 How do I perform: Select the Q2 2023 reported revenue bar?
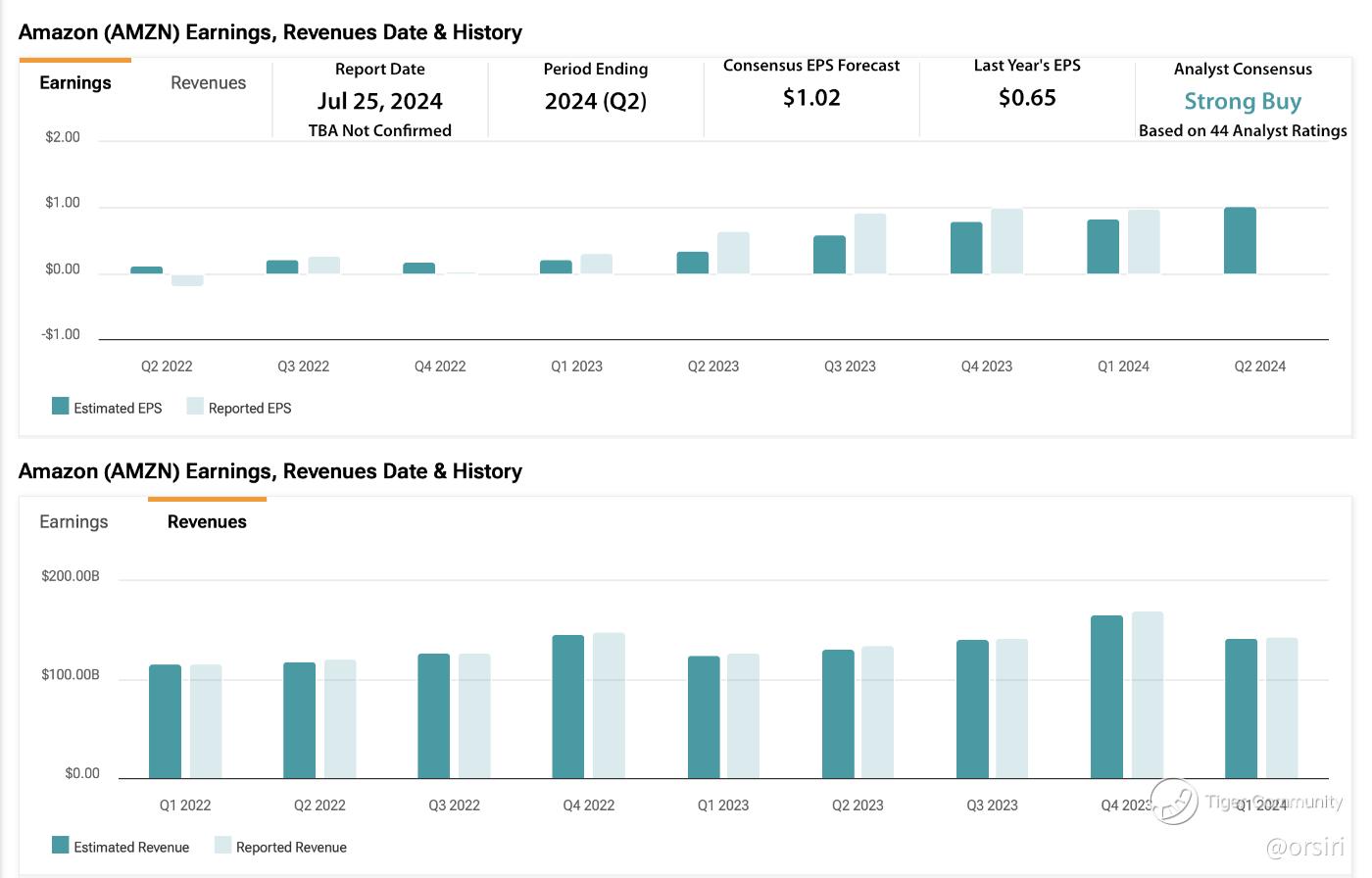pos(877,712)
